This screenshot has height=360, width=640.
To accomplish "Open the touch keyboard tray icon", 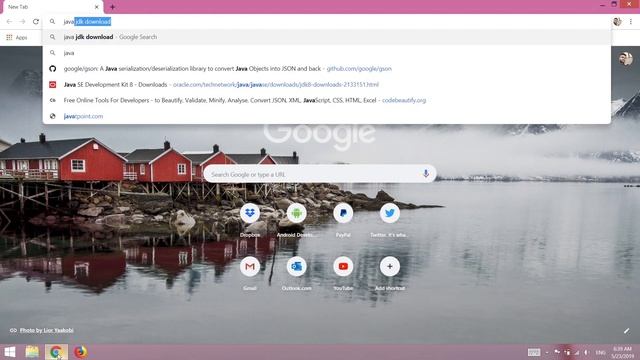I will click(533, 352).
